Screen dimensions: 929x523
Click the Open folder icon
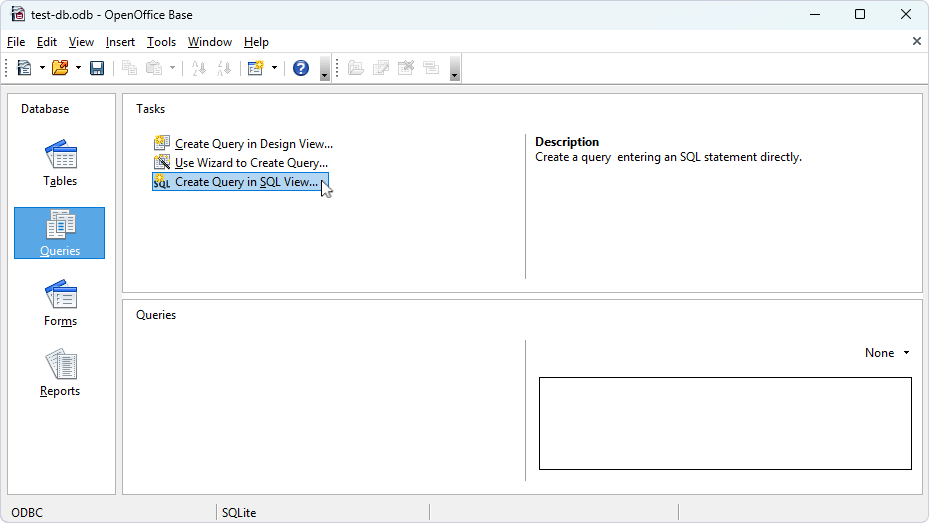(x=60, y=68)
